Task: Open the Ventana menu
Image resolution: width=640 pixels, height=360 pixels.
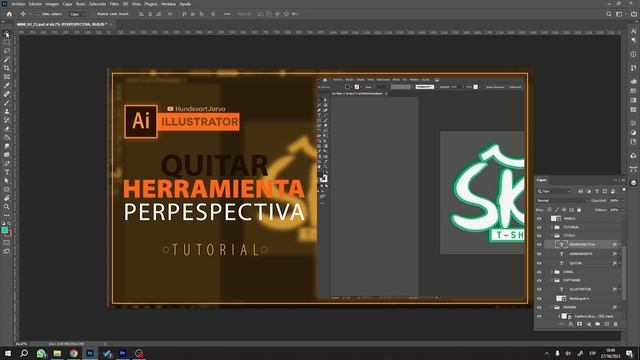Action: [x=169, y=4]
